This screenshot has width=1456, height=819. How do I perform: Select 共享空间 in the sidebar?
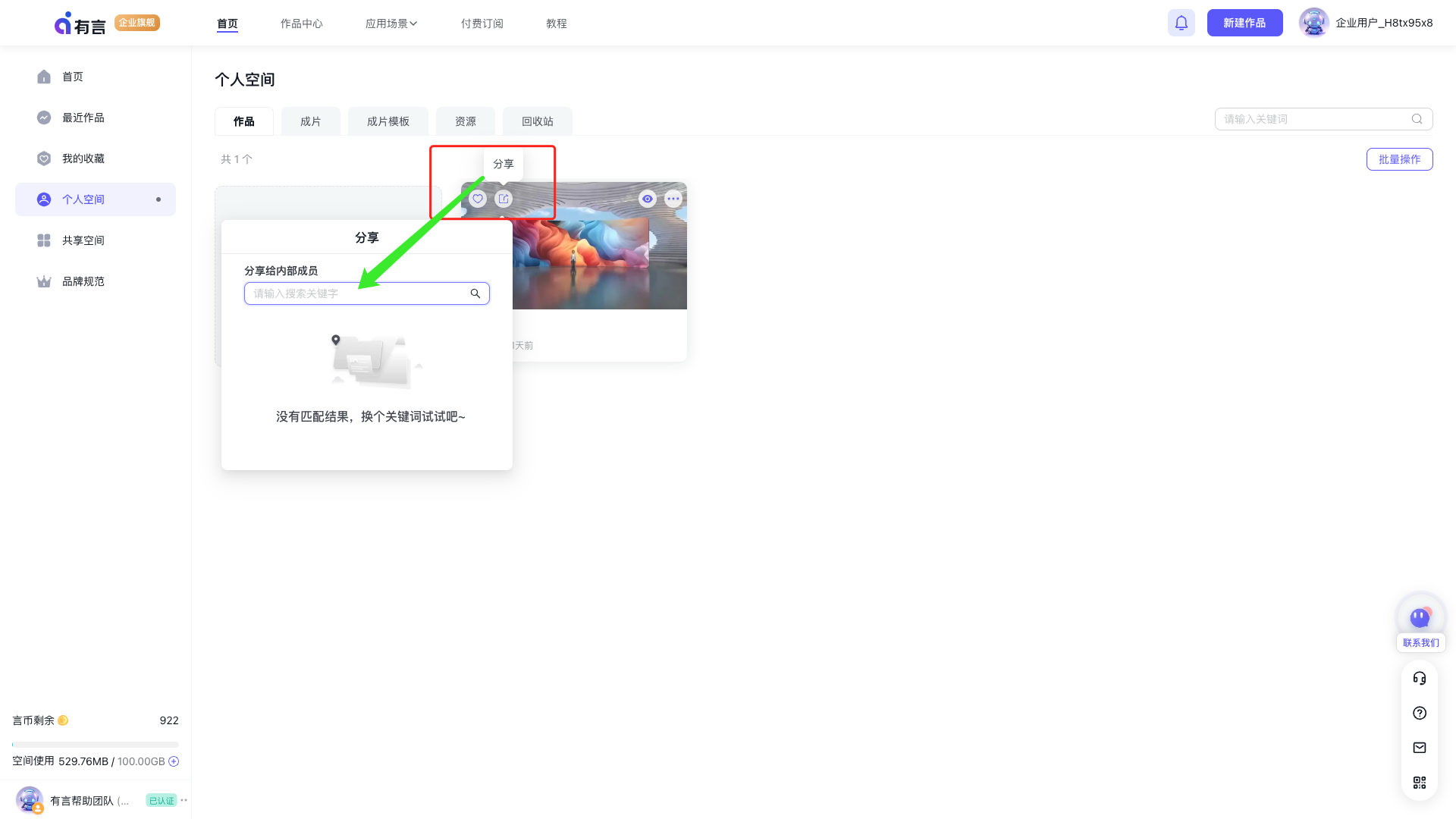click(96, 240)
